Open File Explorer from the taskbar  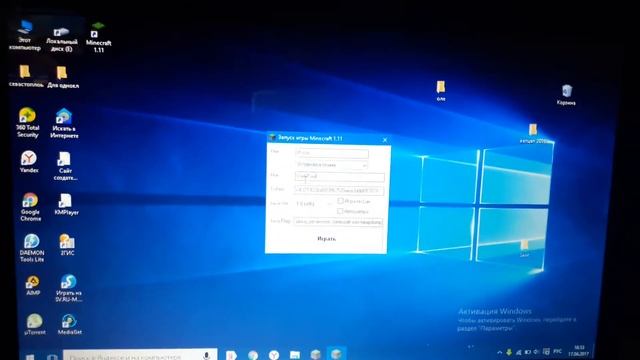(295, 354)
